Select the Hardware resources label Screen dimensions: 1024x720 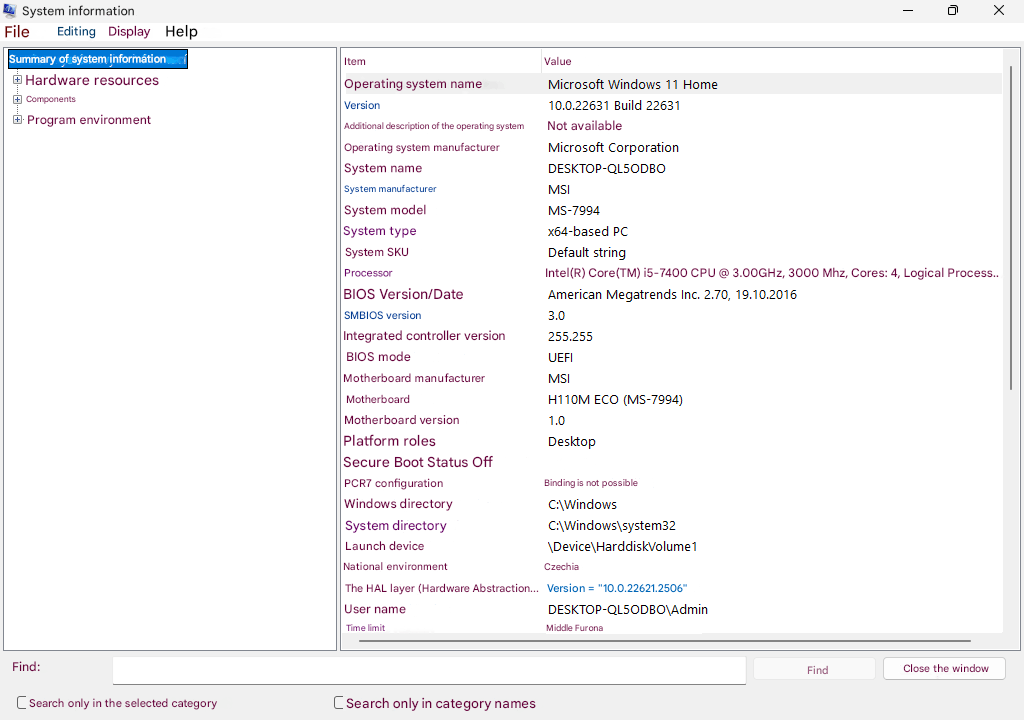[x=92, y=80]
